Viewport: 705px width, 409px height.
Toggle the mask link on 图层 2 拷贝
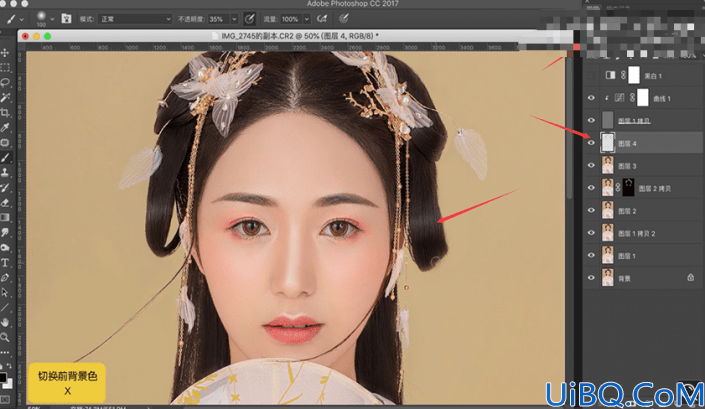[618, 188]
